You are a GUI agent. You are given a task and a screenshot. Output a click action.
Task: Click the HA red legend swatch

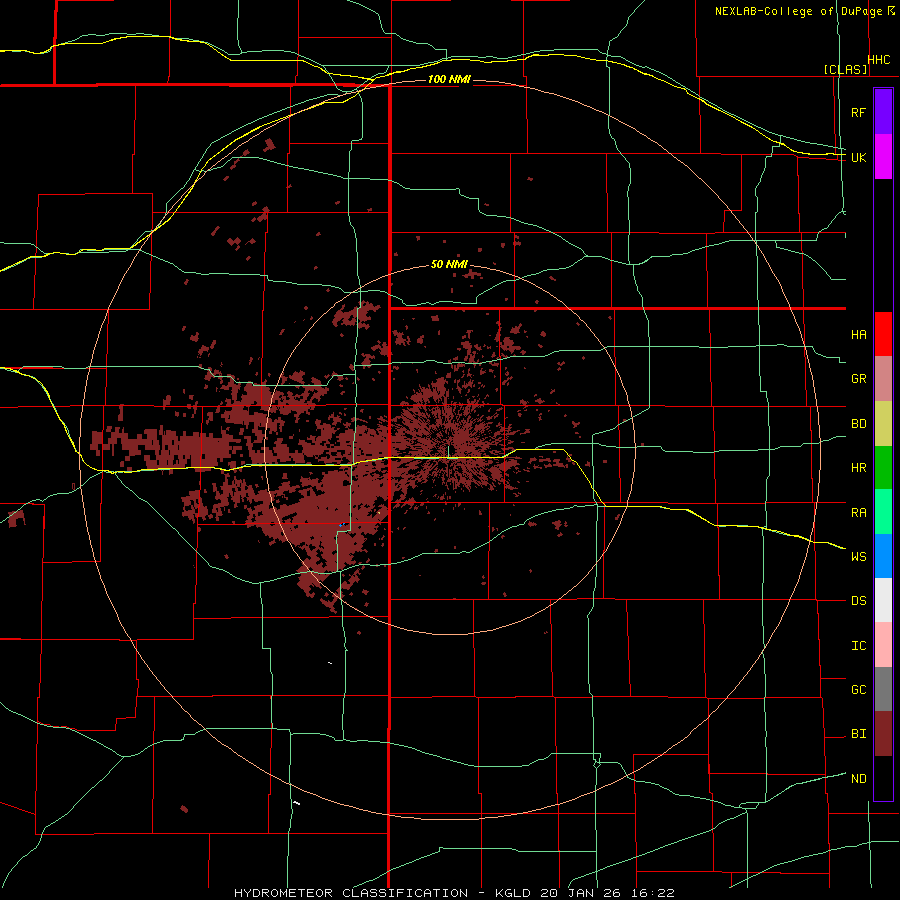[x=883, y=334]
